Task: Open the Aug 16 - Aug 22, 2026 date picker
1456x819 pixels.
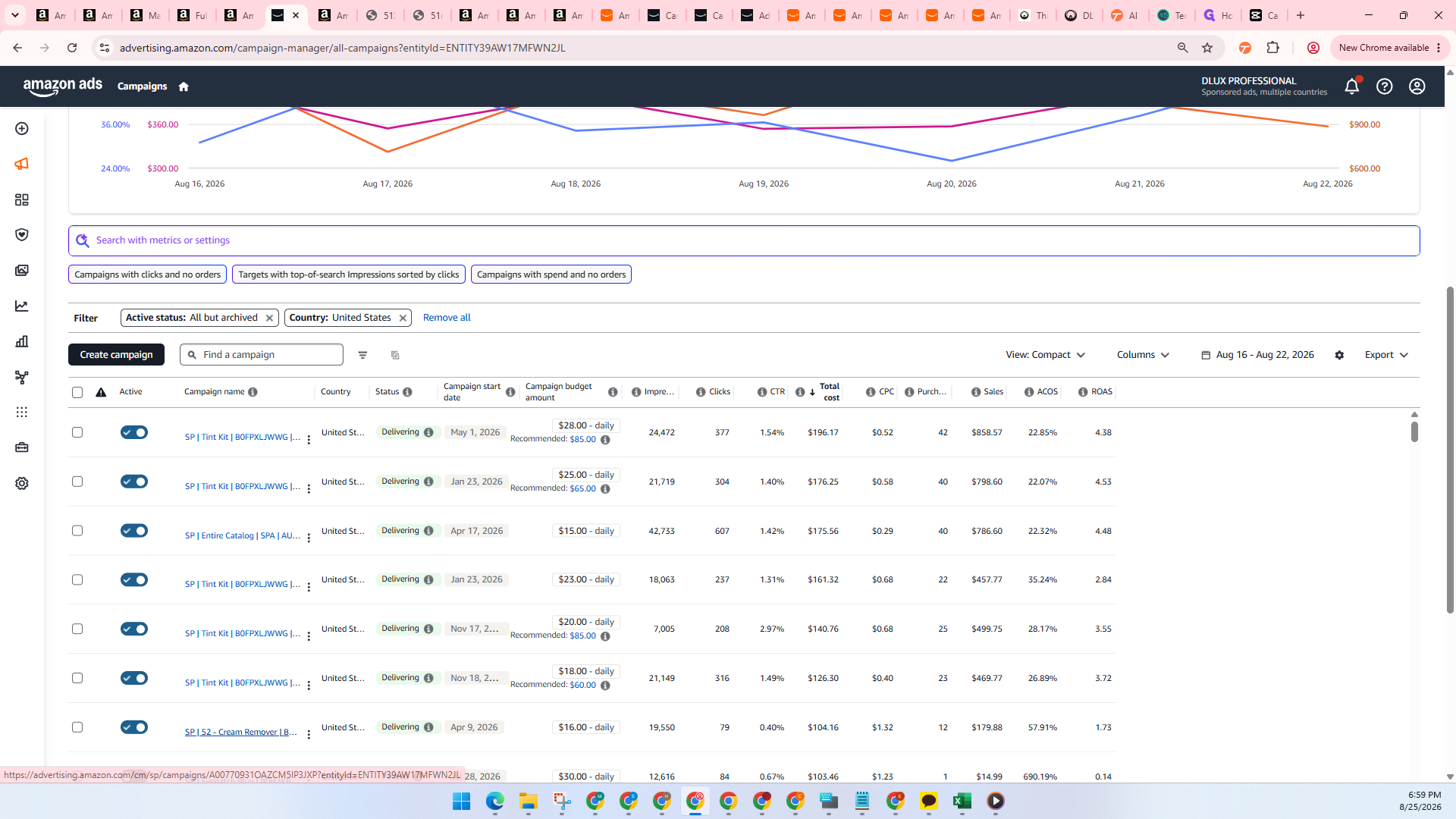Action: coord(1258,355)
